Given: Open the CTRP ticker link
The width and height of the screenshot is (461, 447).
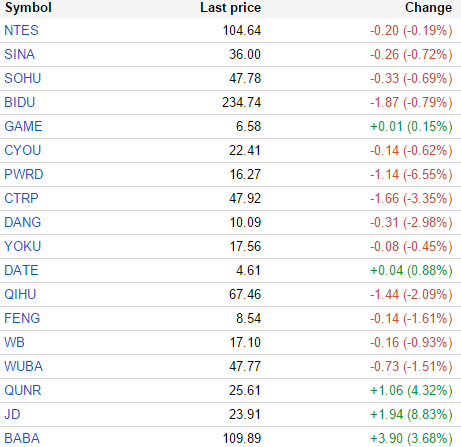Looking at the screenshot, I should [21, 198].
